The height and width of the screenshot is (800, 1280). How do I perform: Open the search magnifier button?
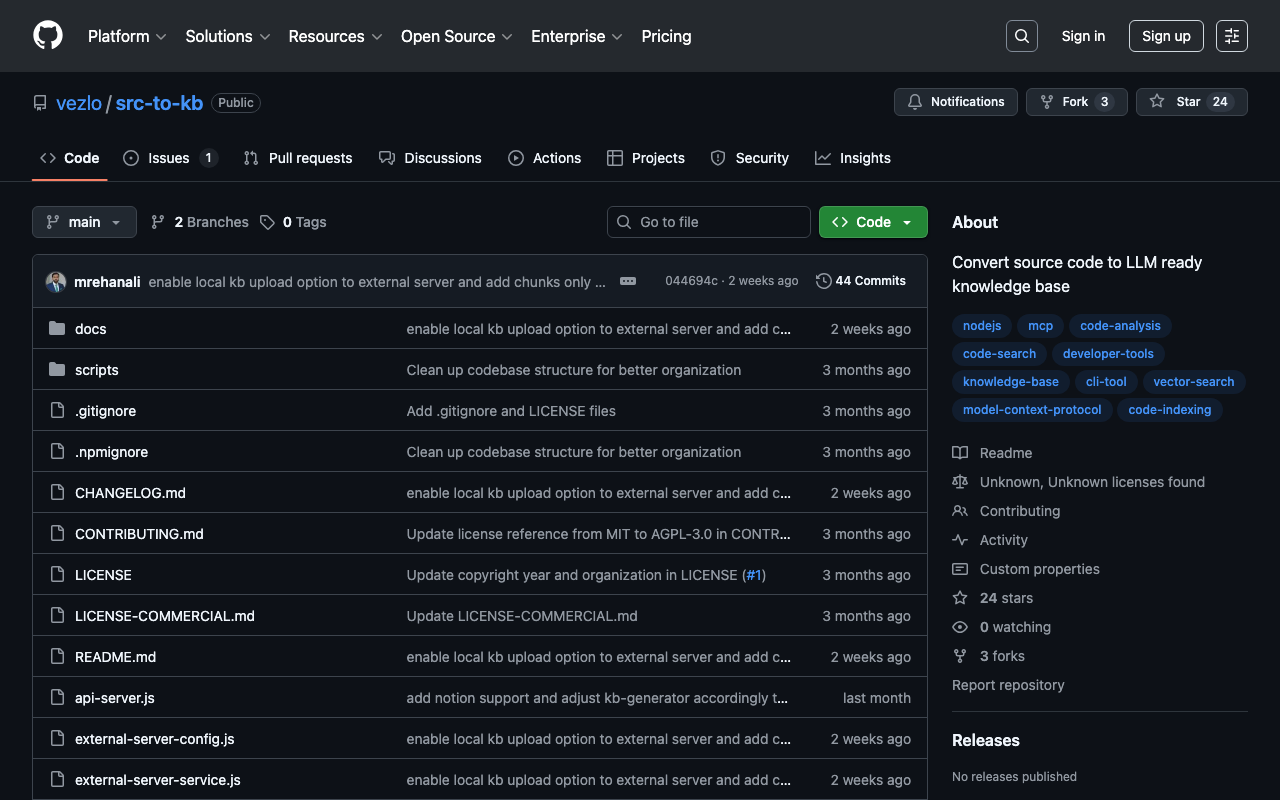click(x=1021, y=36)
